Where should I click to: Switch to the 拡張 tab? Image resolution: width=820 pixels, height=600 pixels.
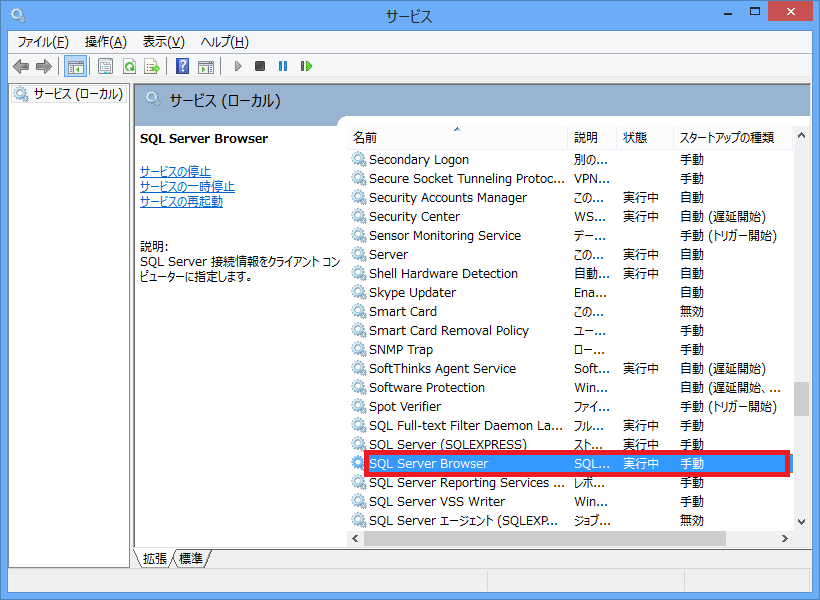coord(155,559)
